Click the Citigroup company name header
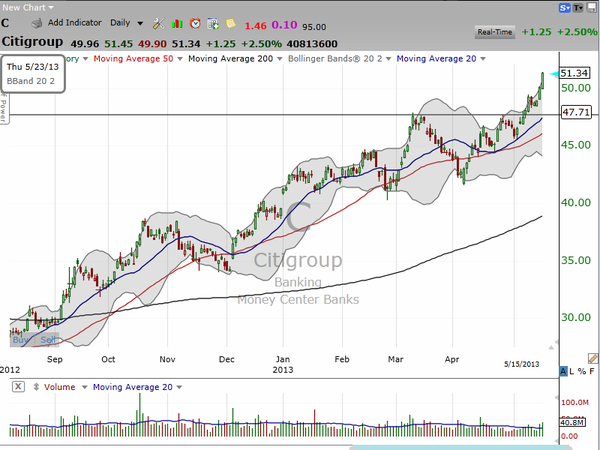The height and width of the screenshot is (450, 600). point(32,41)
